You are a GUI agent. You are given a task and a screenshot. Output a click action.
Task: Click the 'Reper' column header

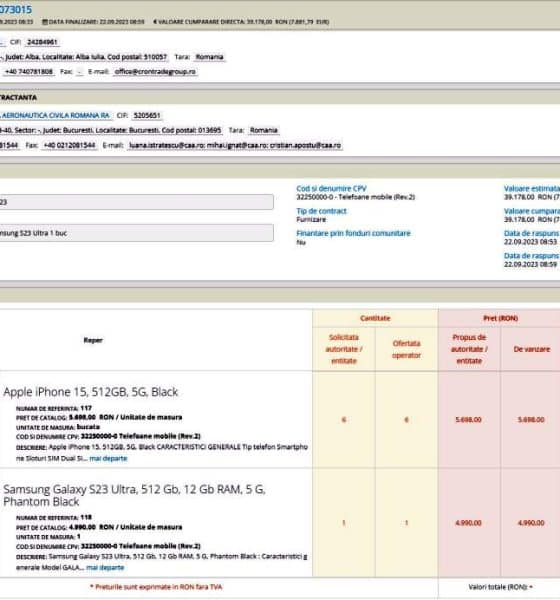[x=93, y=340]
